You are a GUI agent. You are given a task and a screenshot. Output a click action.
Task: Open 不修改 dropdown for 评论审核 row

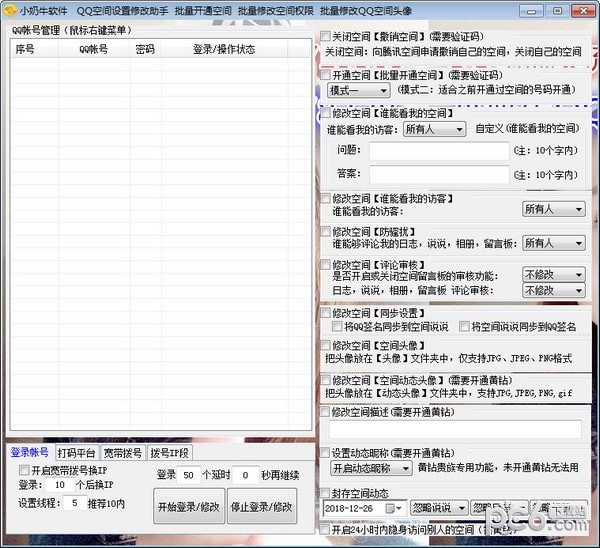point(554,290)
